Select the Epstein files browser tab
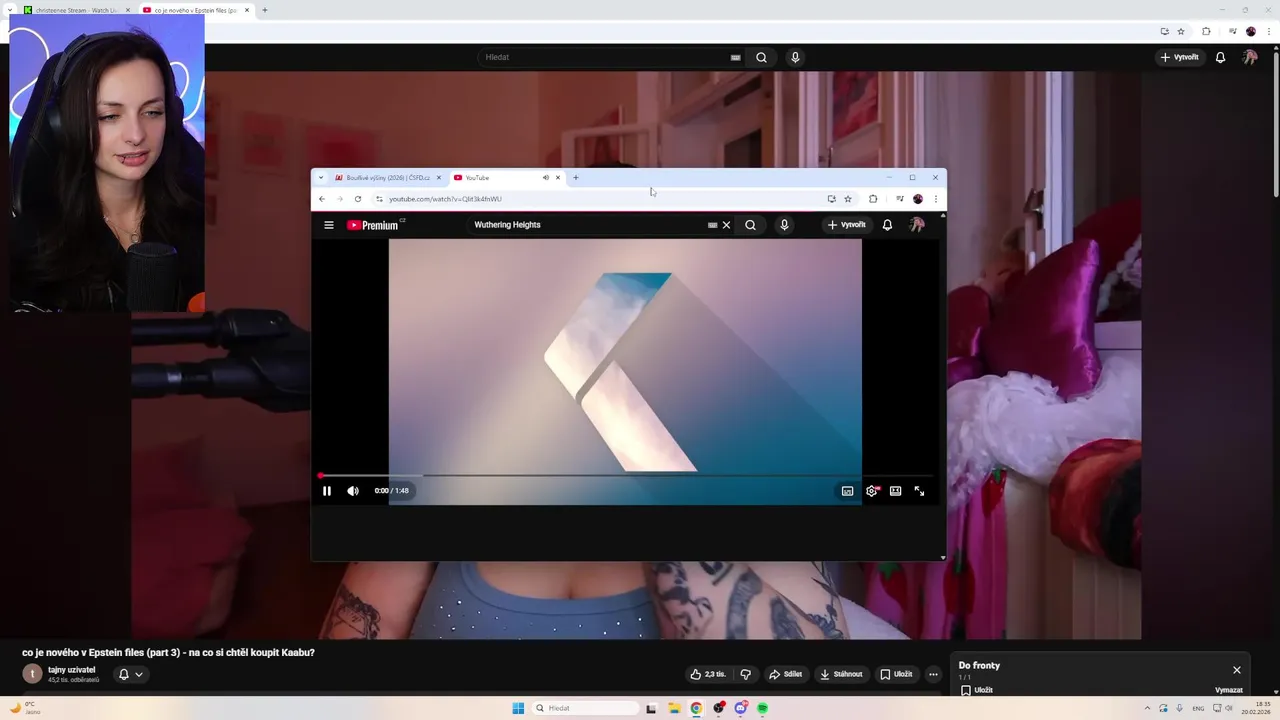1280x720 pixels. pos(195,10)
